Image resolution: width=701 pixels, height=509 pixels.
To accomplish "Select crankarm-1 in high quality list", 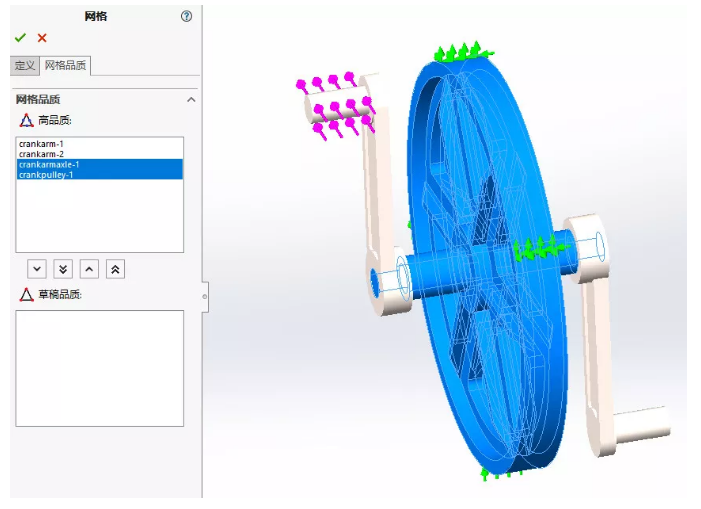I will coord(41,145).
